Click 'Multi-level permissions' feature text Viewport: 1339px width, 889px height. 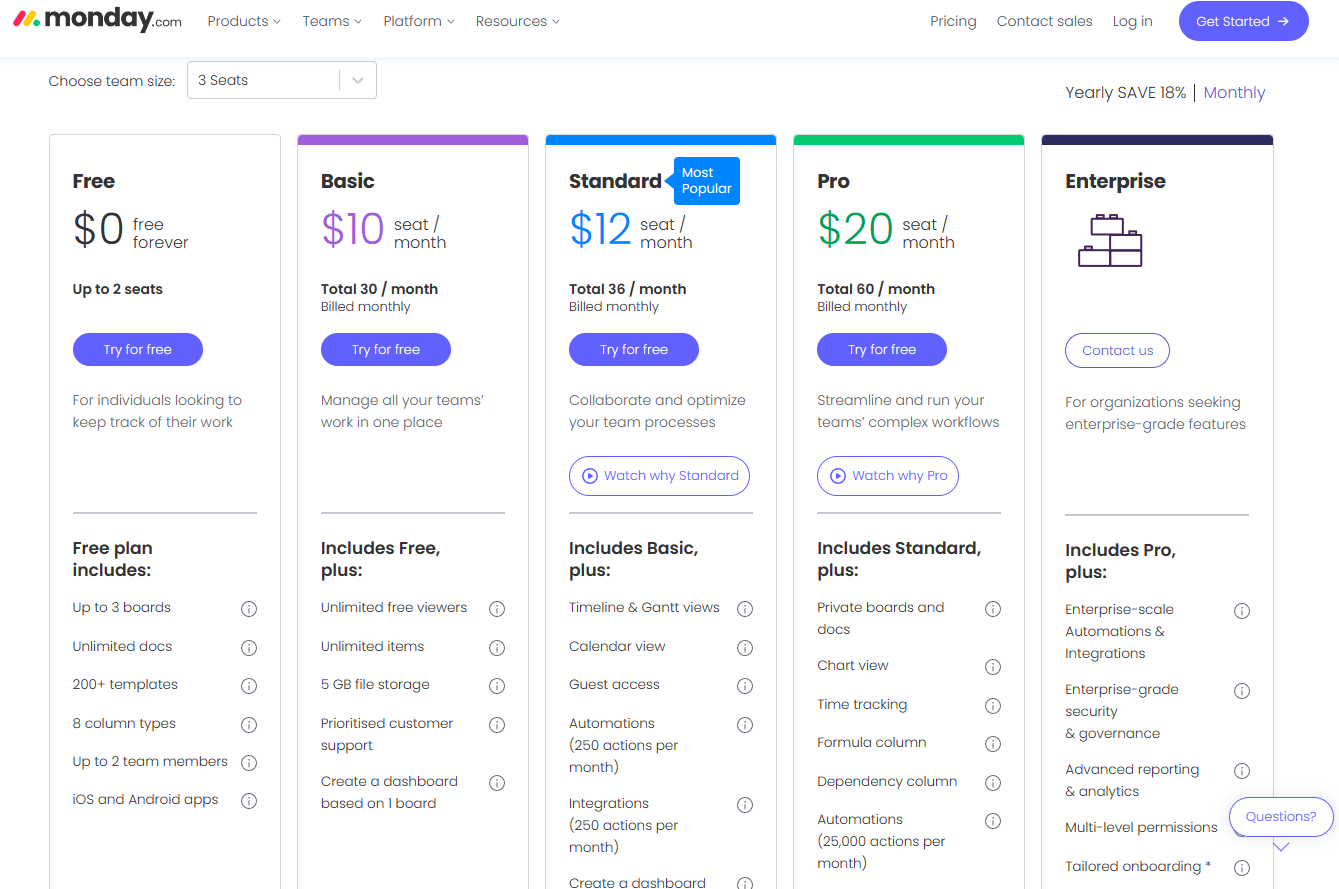(x=1141, y=827)
